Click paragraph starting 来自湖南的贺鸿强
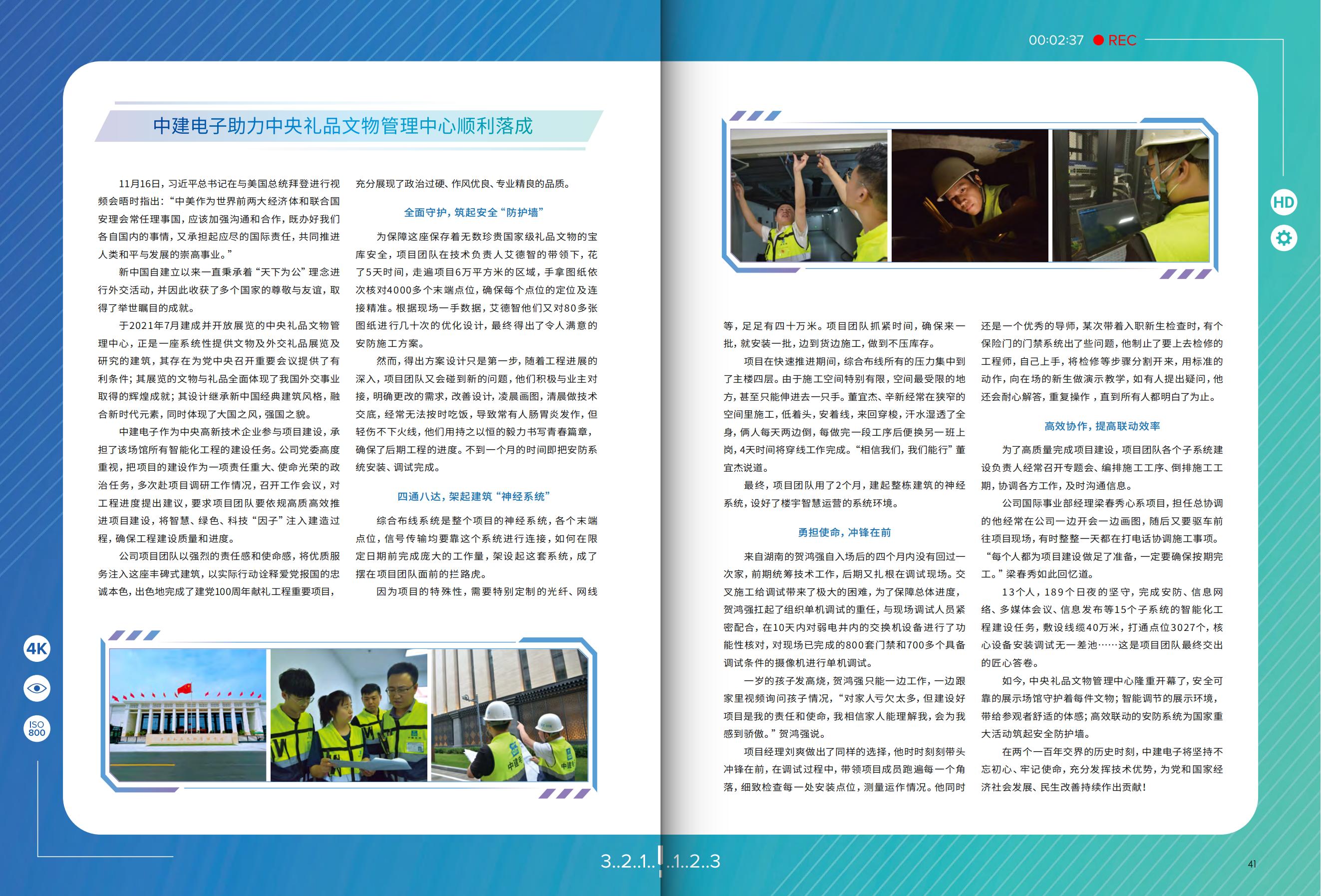The width and height of the screenshot is (1321, 896). 844,609
